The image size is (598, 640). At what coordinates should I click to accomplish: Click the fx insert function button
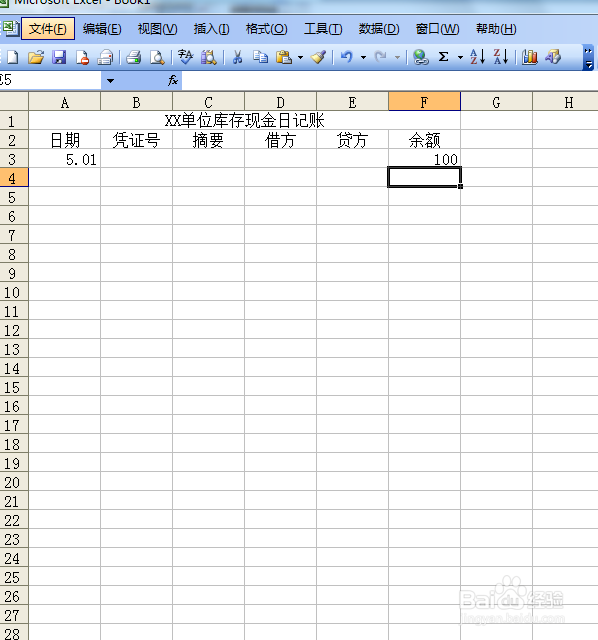(173, 80)
